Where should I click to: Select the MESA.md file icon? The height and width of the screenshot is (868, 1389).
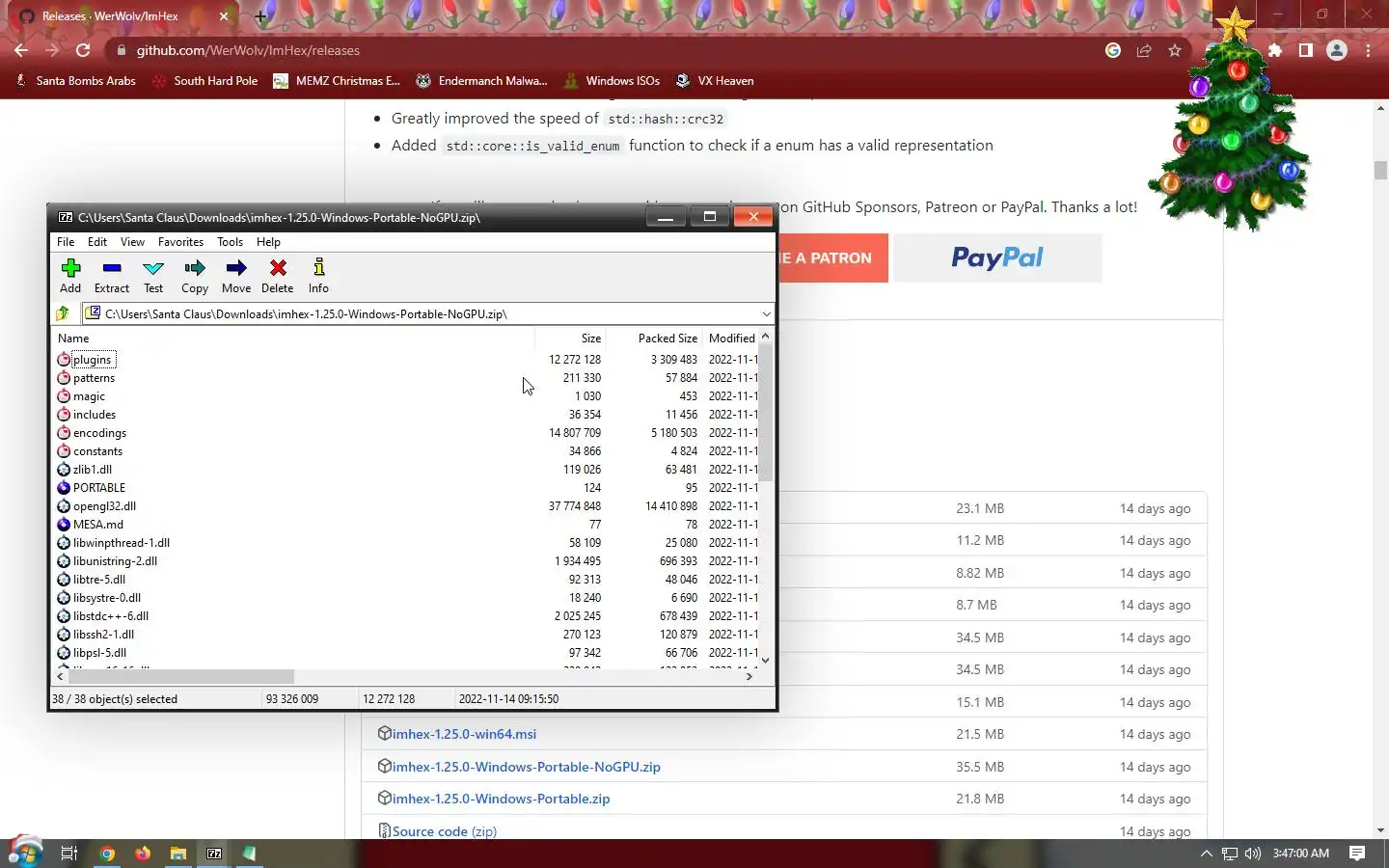pos(64,525)
